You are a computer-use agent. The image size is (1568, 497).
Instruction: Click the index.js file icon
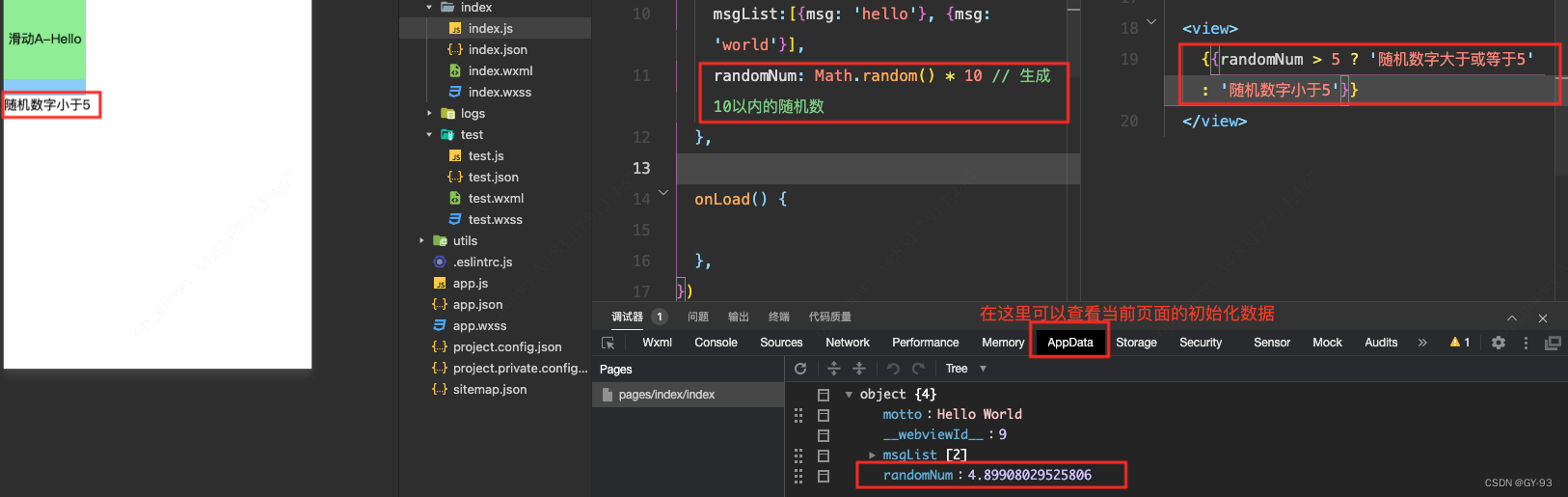pyautogui.click(x=455, y=29)
